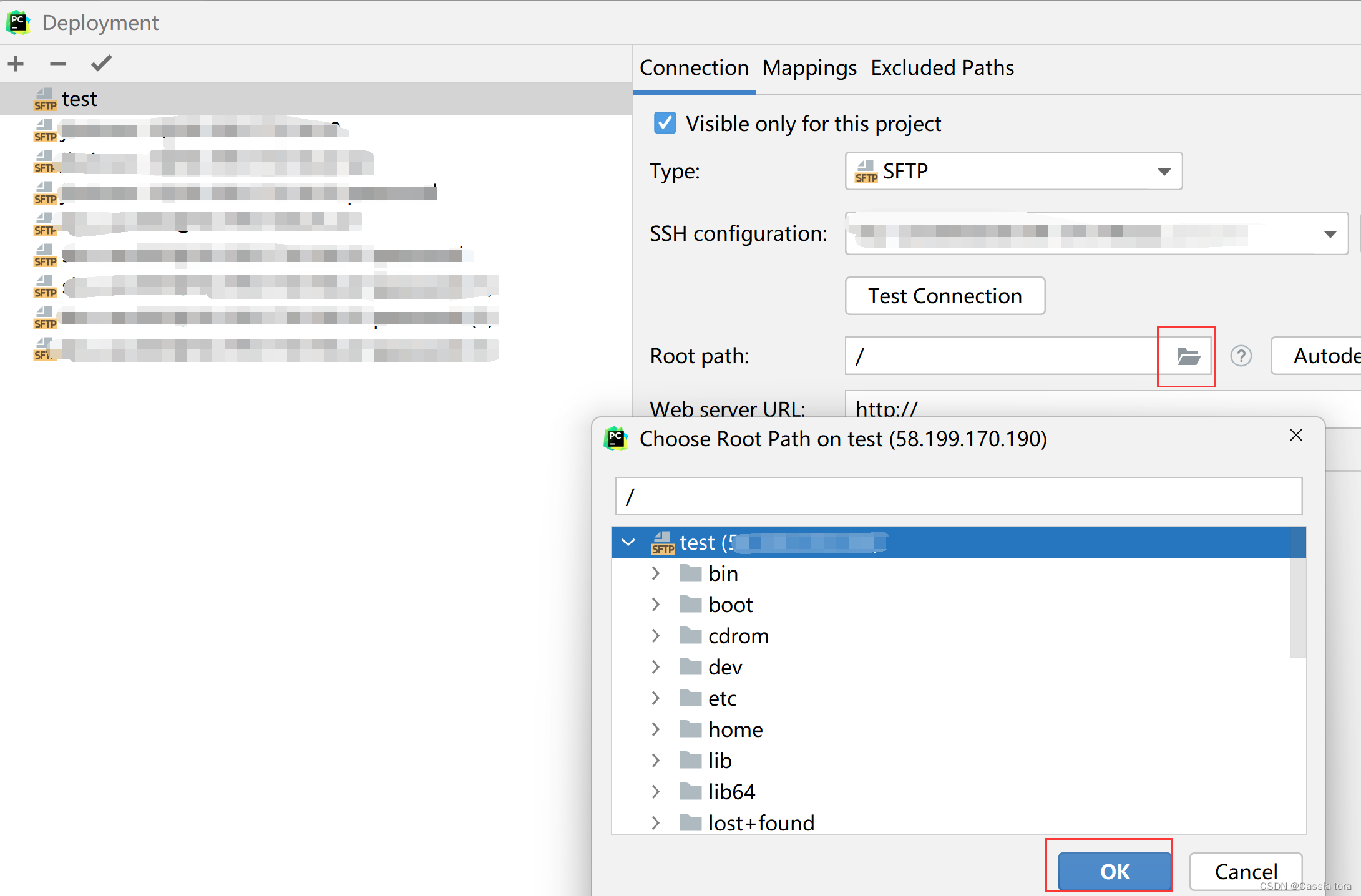Switch to the Connection tab
The width and height of the screenshot is (1361, 896).
pos(694,67)
